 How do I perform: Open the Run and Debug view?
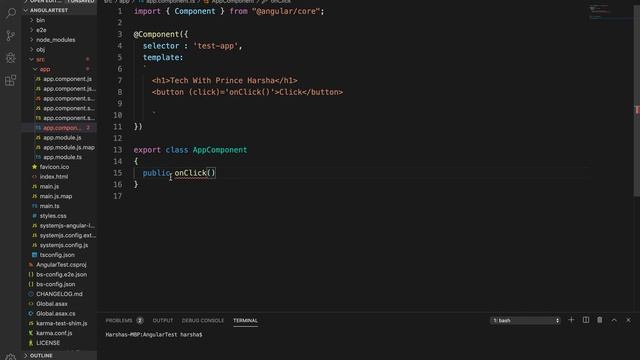pos(11,58)
